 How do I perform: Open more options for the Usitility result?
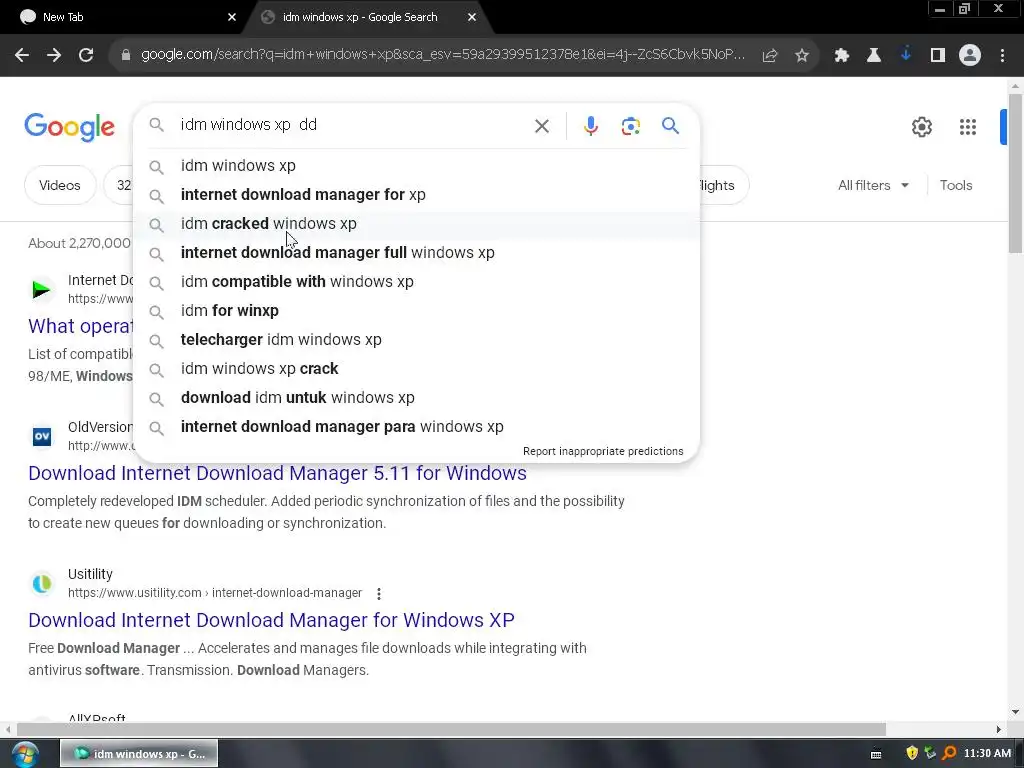tap(379, 593)
